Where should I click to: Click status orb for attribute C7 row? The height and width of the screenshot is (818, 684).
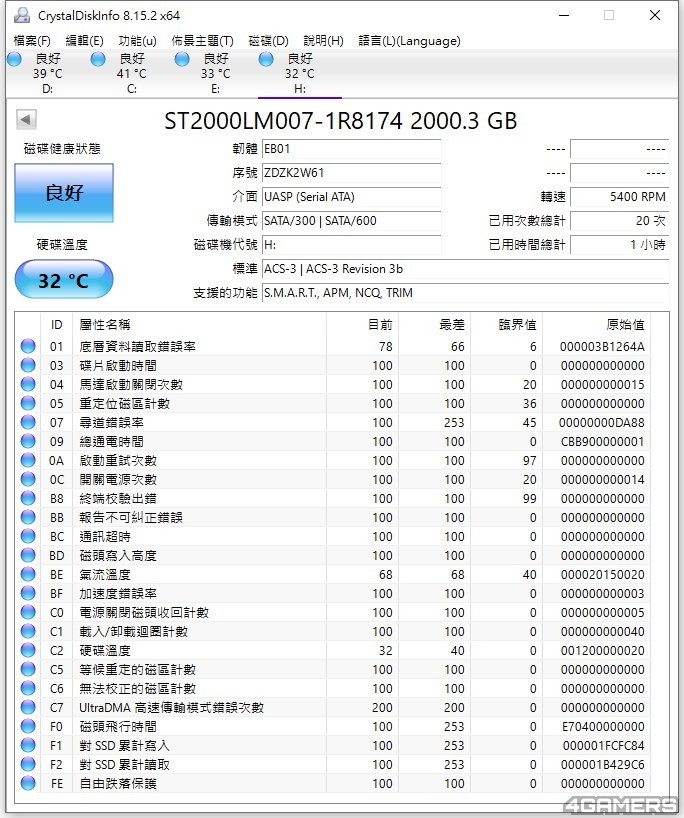click(x=28, y=707)
